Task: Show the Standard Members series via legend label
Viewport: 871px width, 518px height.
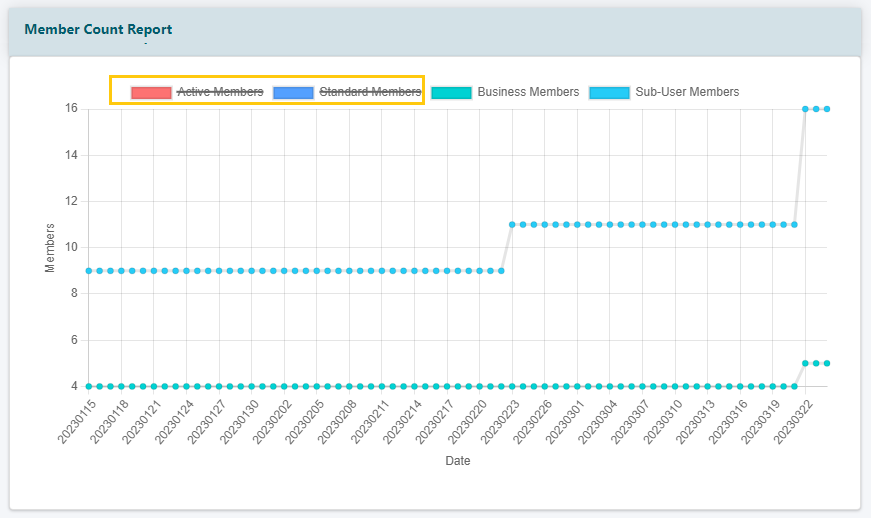Action: pos(369,92)
